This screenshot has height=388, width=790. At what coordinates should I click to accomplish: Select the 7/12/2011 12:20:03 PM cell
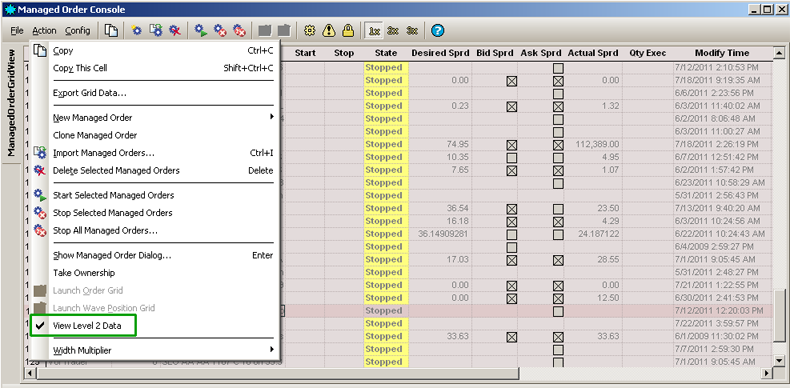pyautogui.click(x=722, y=311)
